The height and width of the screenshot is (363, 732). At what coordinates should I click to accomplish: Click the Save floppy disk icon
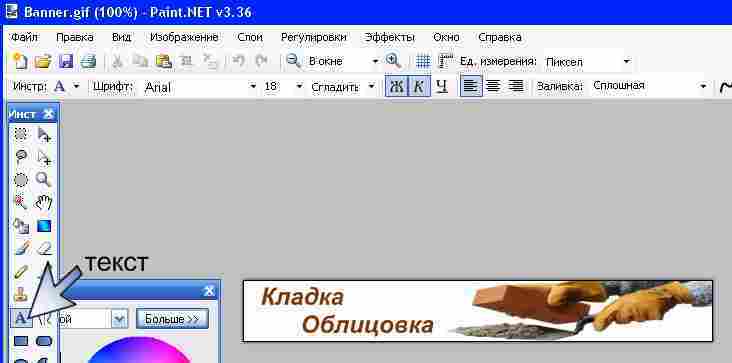[x=66, y=61]
